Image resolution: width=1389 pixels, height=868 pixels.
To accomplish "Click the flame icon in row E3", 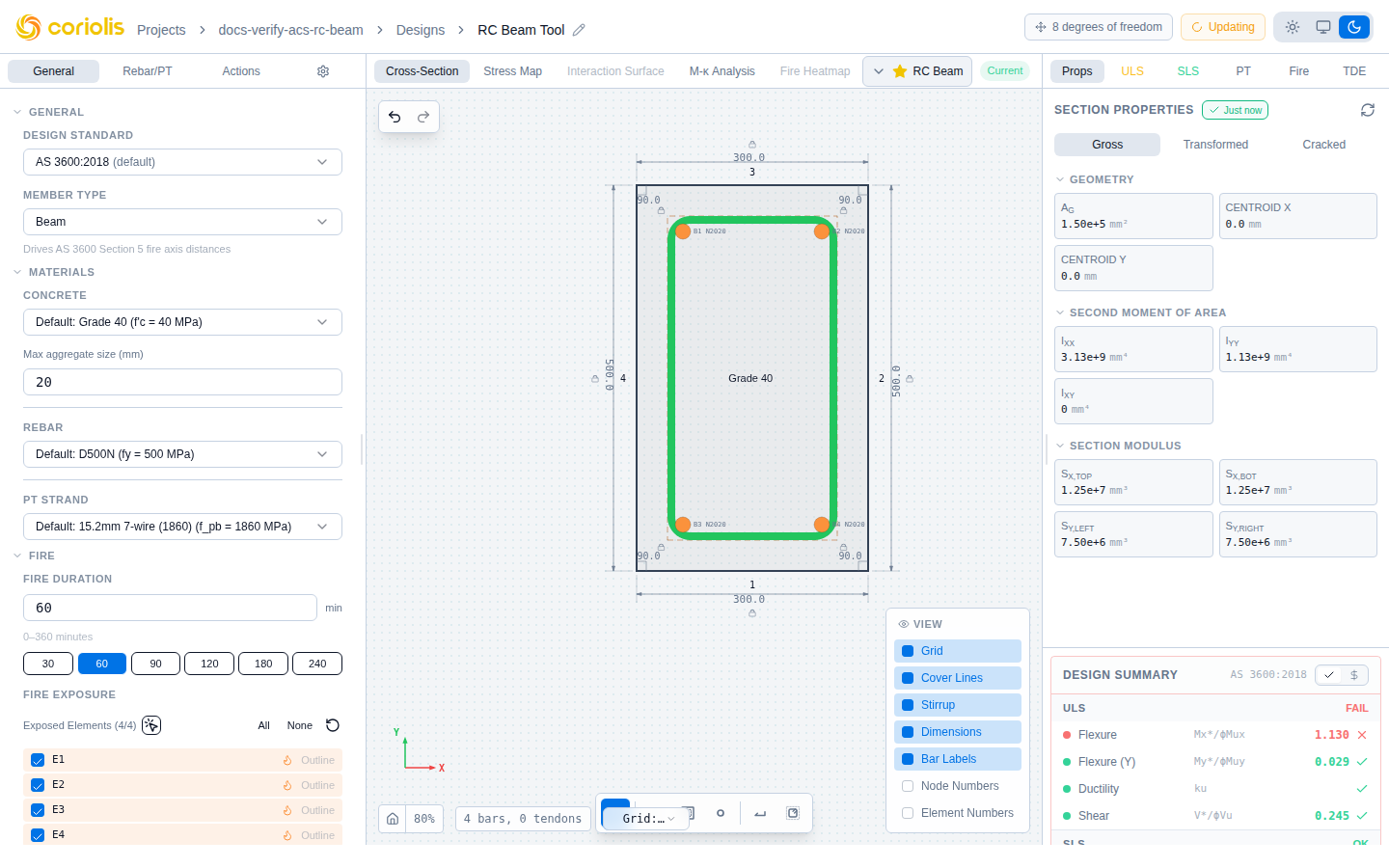I will tap(287, 810).
